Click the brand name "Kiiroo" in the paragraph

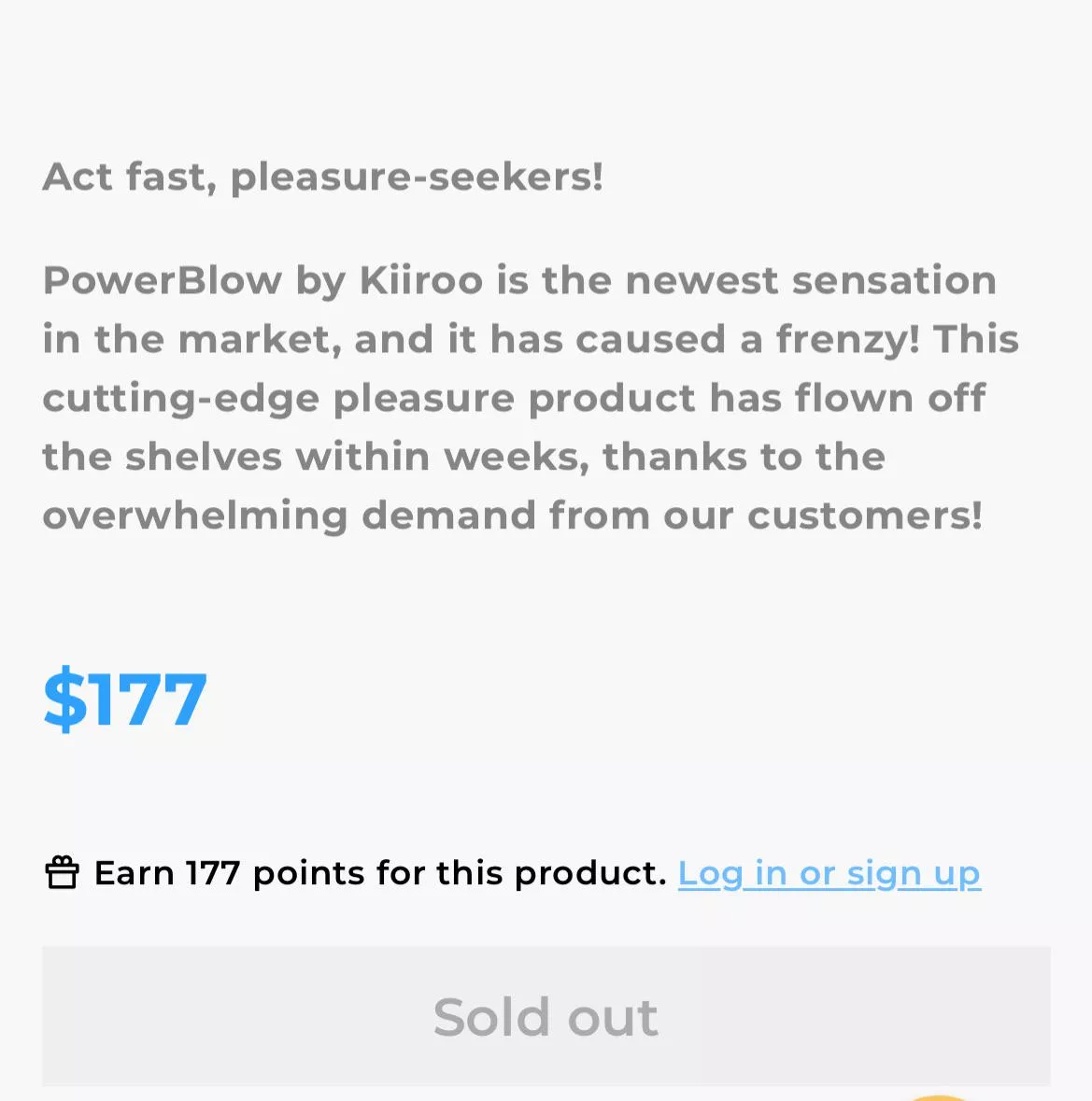point(421,280)
